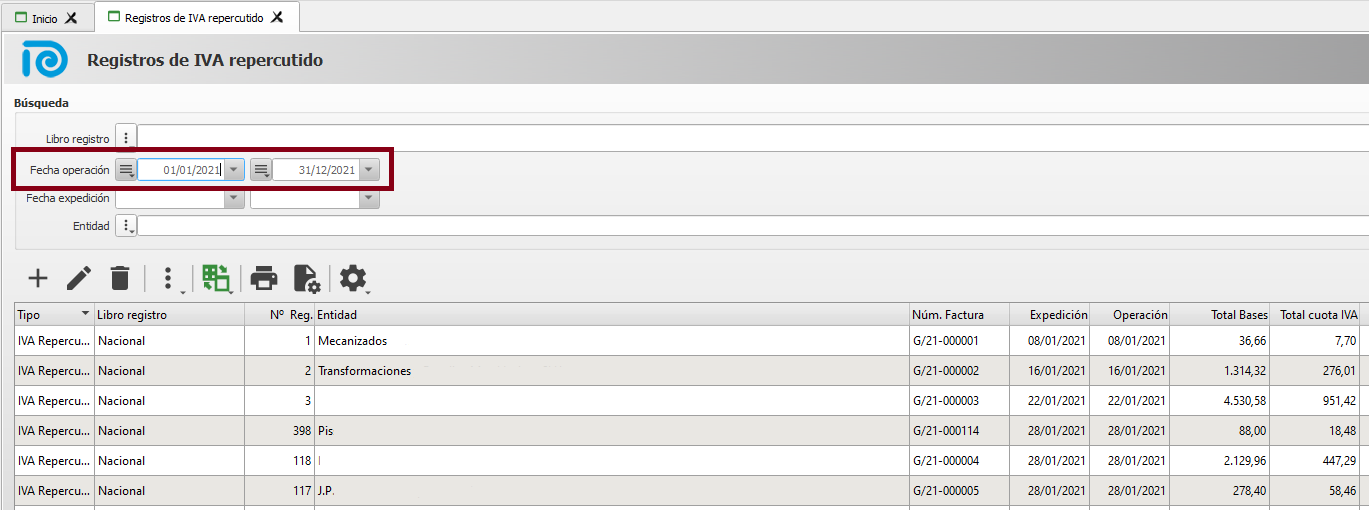Open the Libro registro lookup button

(126, 137)
